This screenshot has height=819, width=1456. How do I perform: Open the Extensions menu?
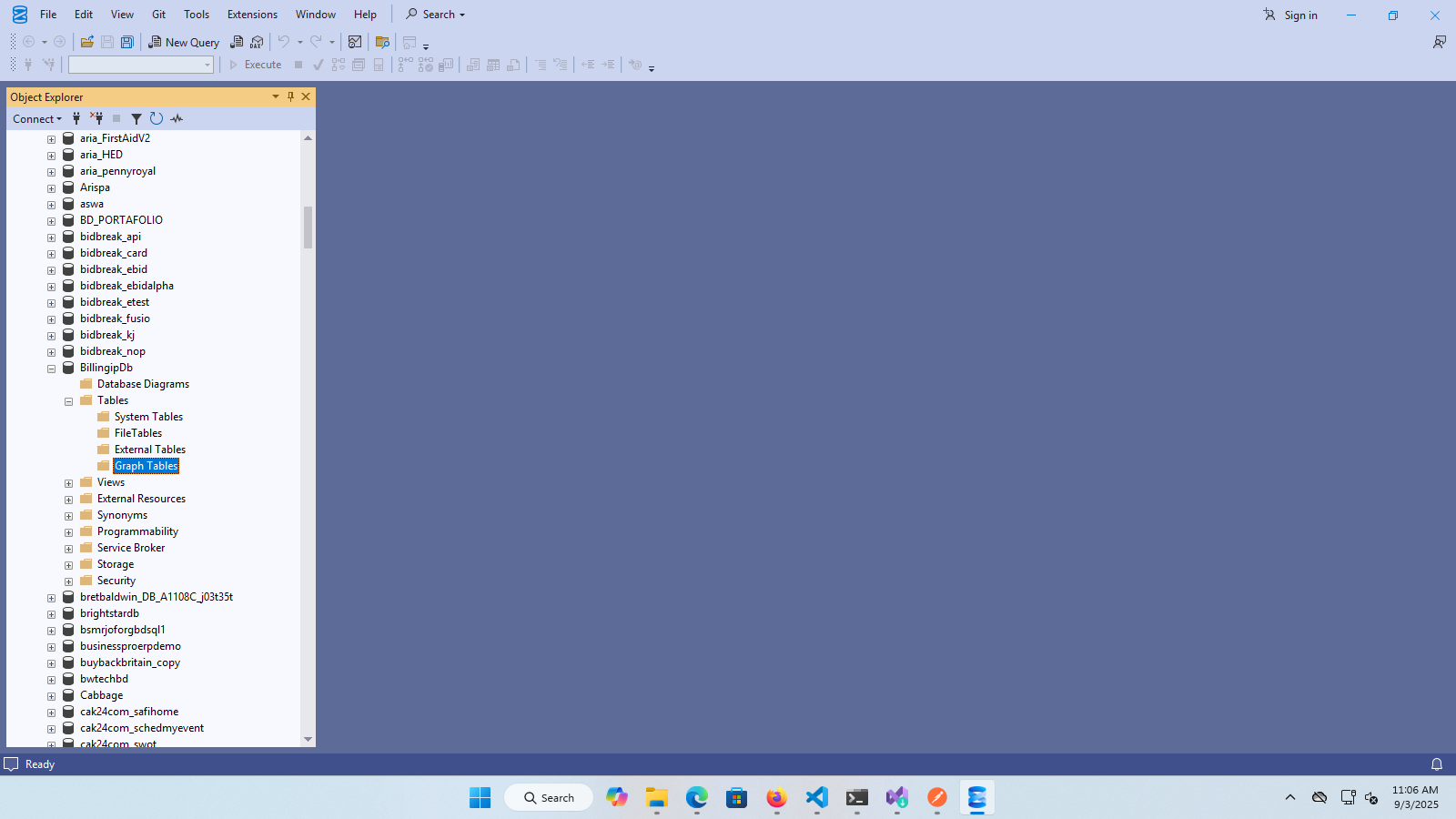point(252,15)
